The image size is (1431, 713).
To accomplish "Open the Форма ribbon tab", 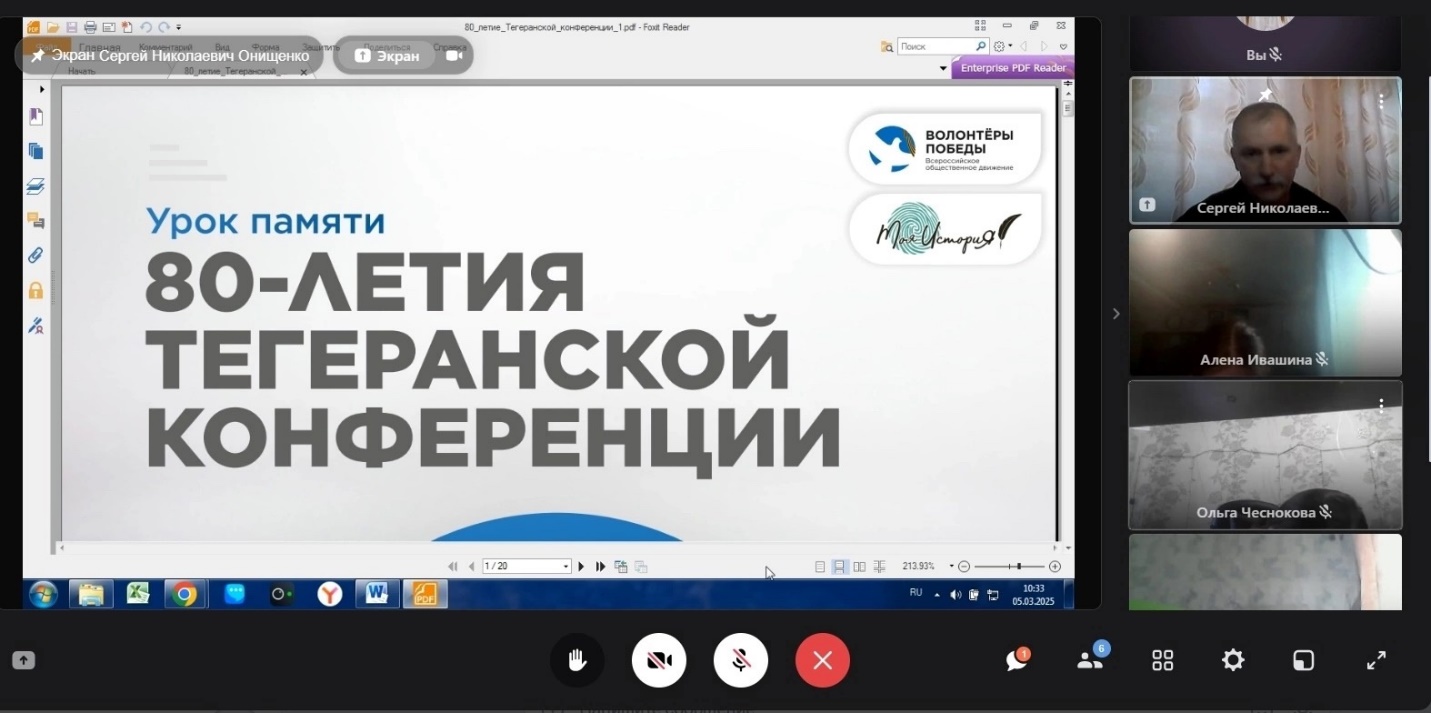I will [266, 47].
